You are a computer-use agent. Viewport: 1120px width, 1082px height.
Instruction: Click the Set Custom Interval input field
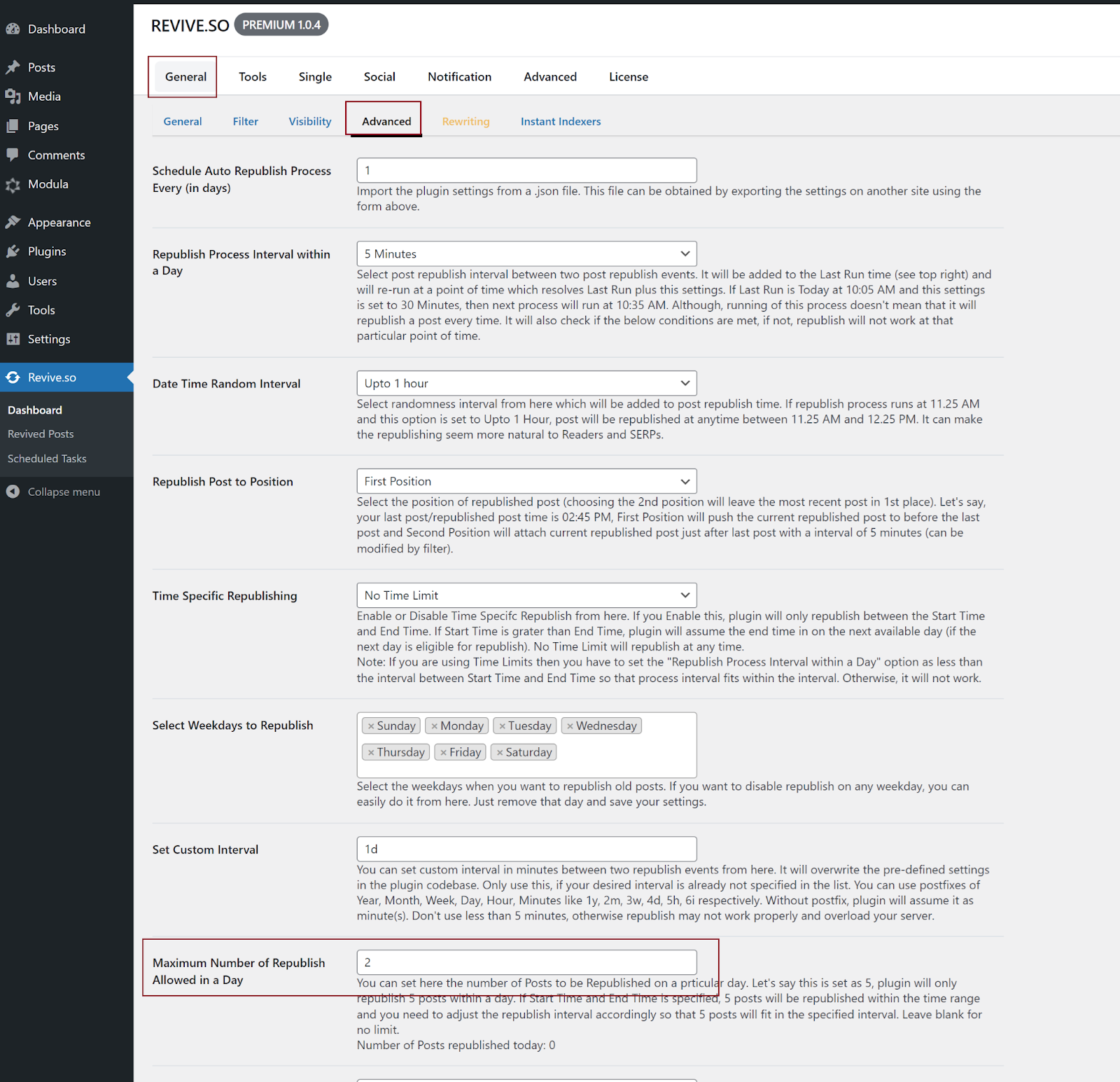[526, 849]
